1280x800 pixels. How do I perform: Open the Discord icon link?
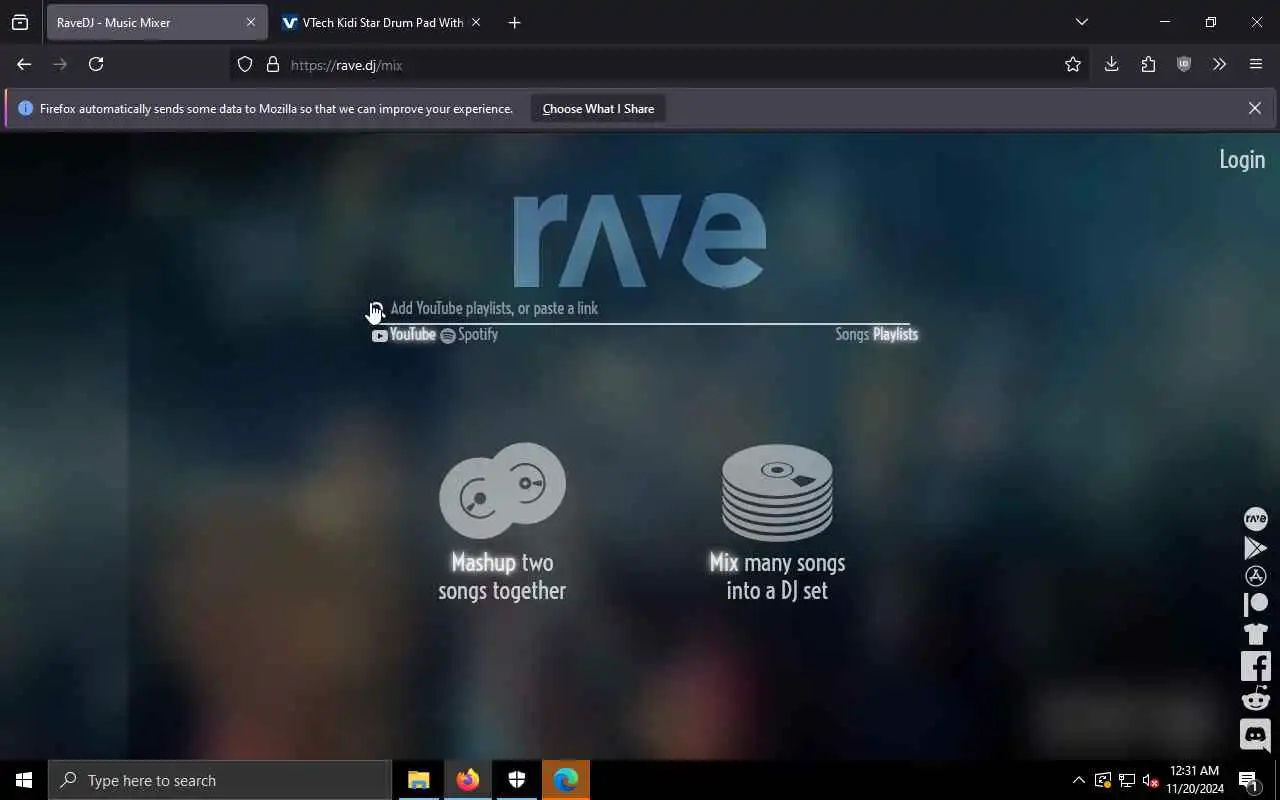coord(1255,735)
